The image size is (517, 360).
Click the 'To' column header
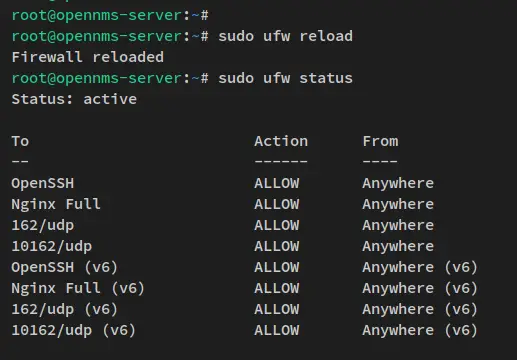[20, 141]
